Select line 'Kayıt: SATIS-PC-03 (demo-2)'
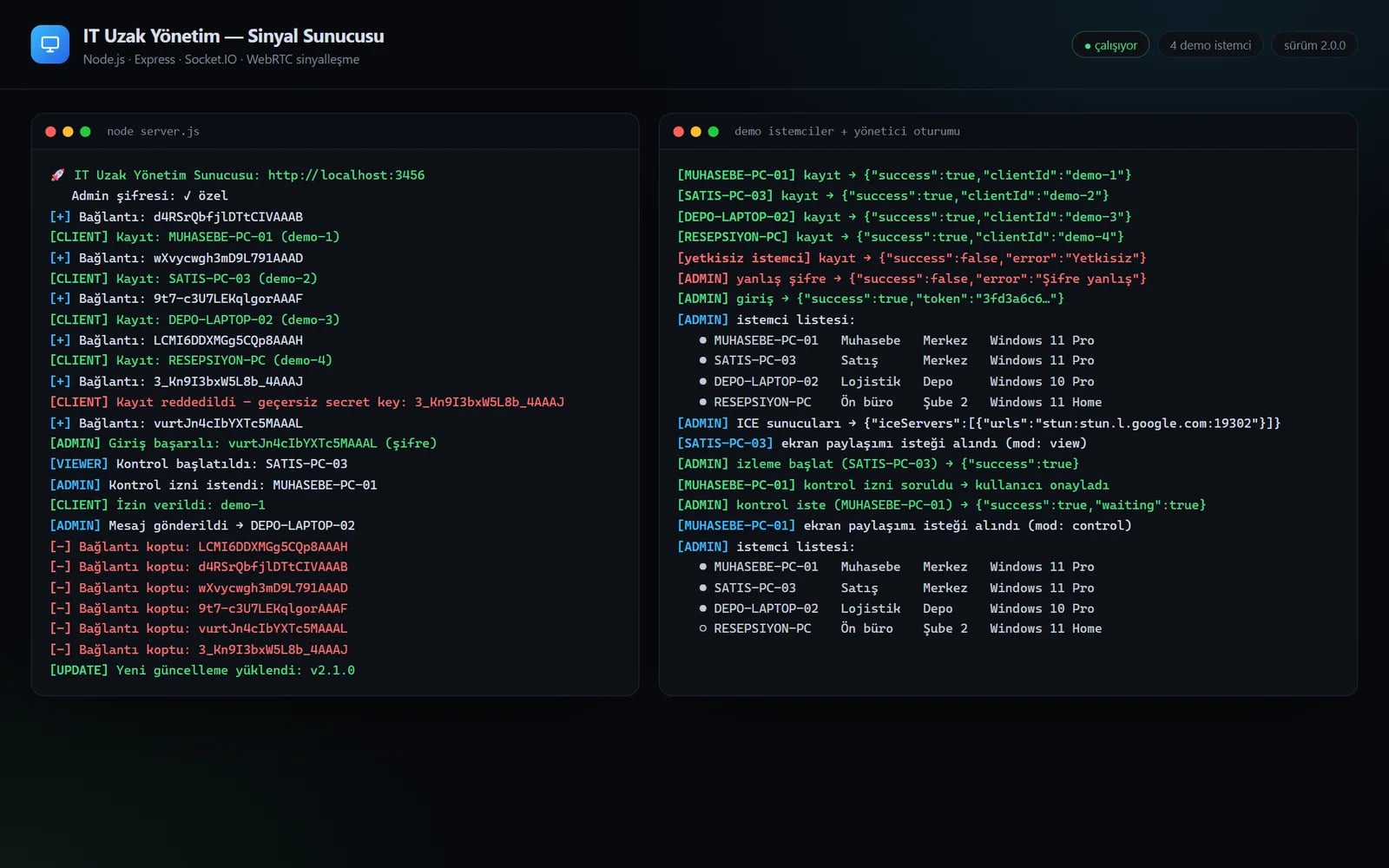Image resolution: width=1389 pixels, height=868 pixels. (x=183, y=279)
